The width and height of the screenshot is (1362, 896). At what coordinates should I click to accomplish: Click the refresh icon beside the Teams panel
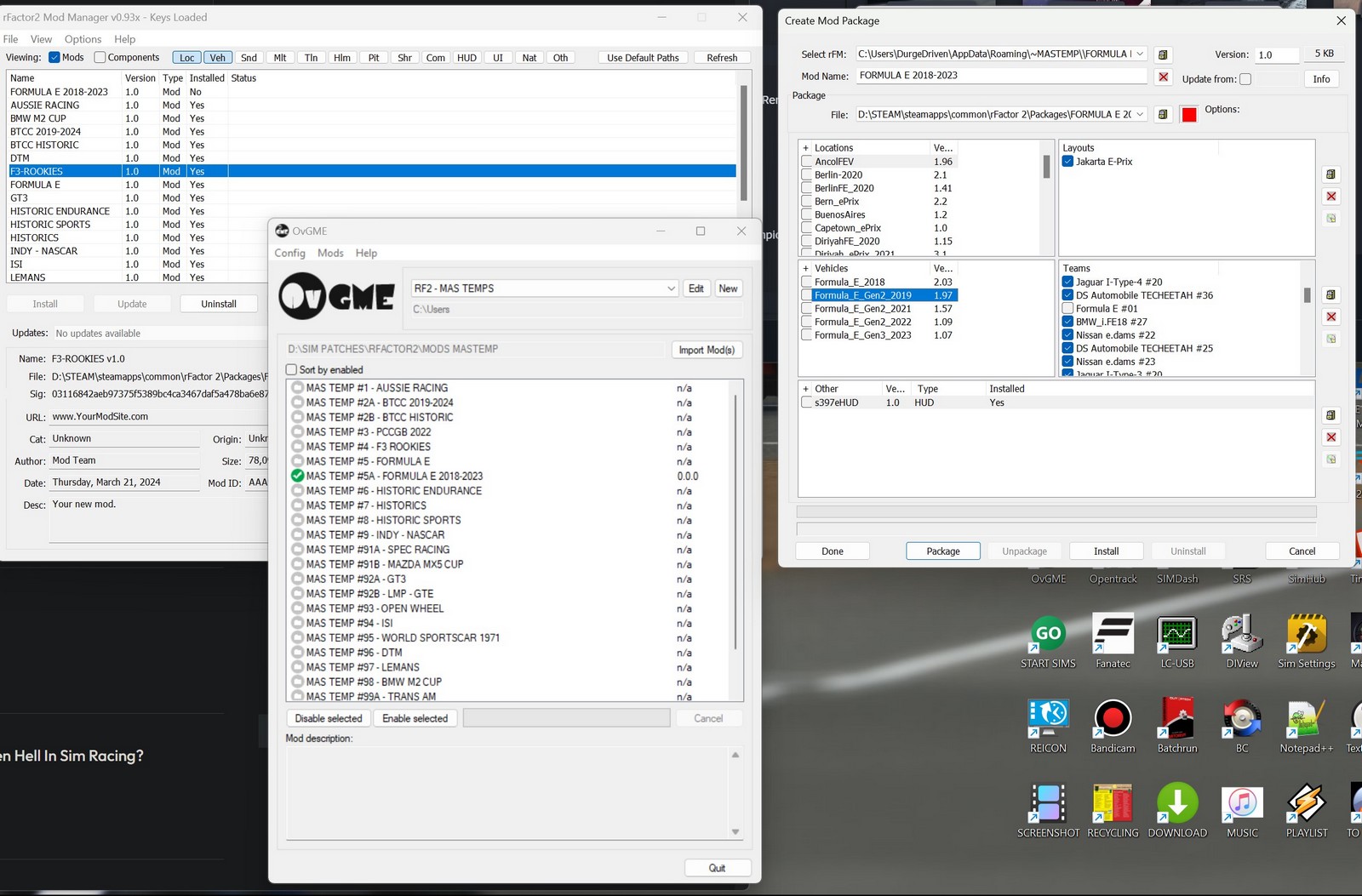click(1331, 339)
